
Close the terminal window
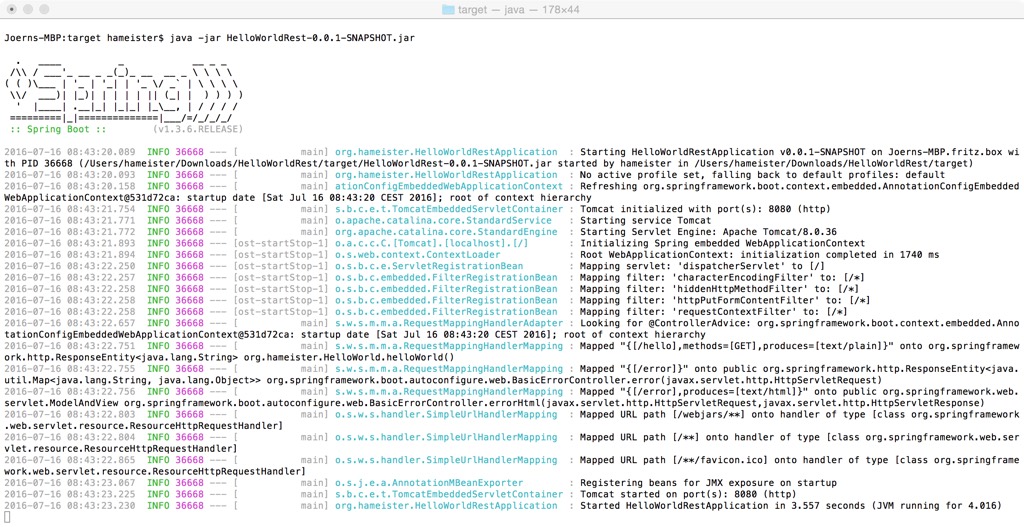13,9
